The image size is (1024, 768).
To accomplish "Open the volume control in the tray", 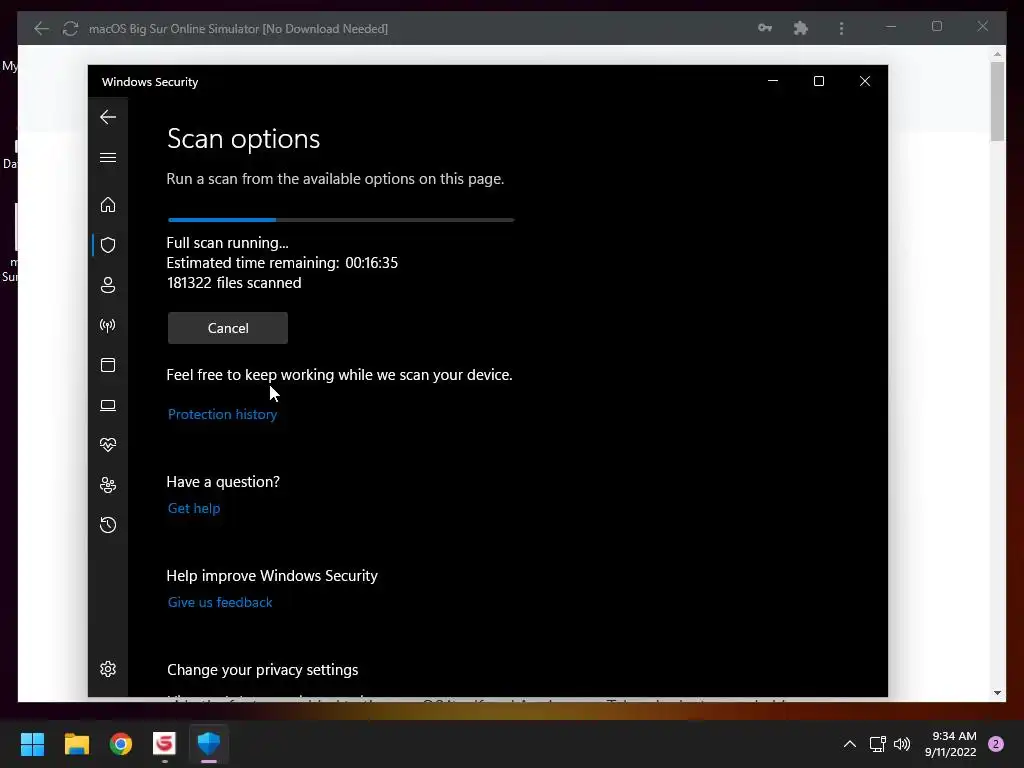I will 902,744.
